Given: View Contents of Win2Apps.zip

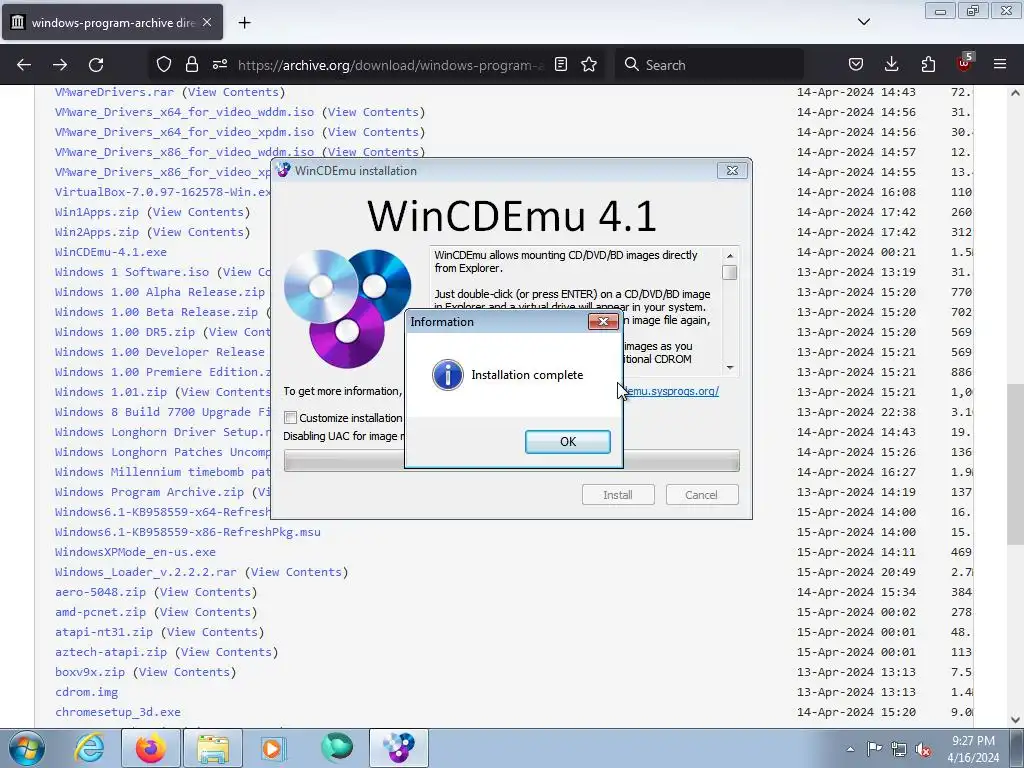Looking at the screenshot, I should (x=199, y=232).
